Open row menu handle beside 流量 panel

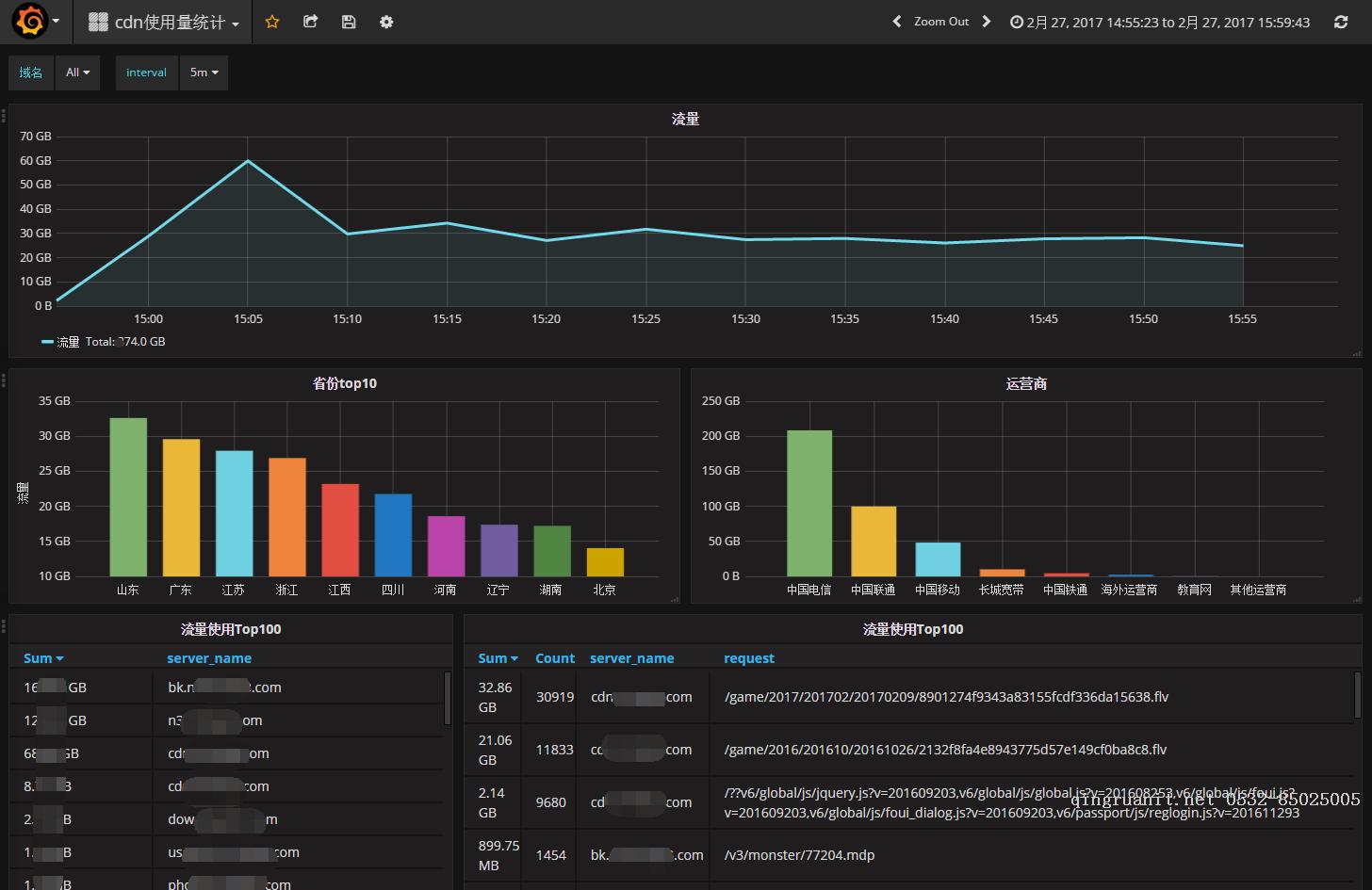tap(4, 116)
